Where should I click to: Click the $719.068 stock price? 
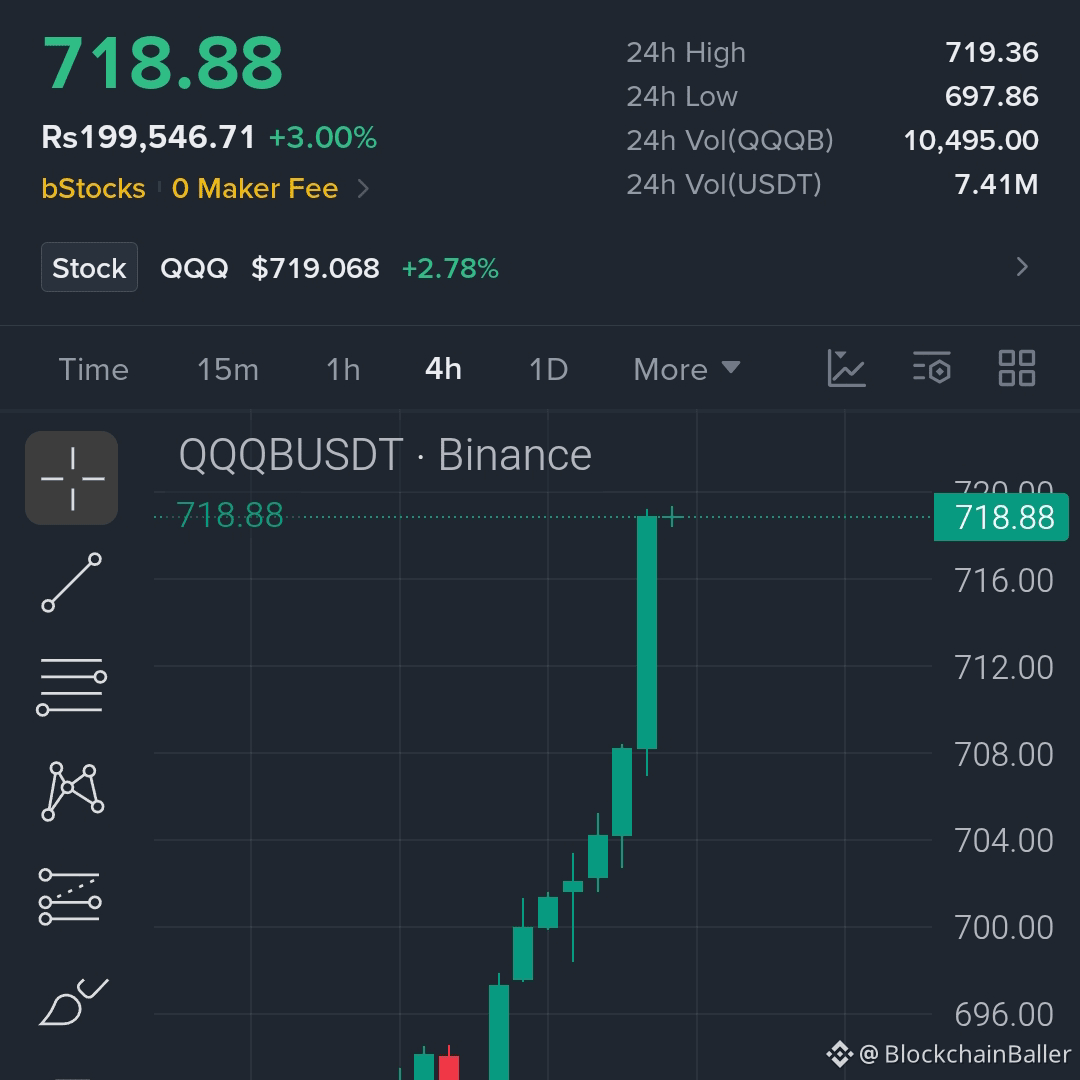[x=315, y=268]
